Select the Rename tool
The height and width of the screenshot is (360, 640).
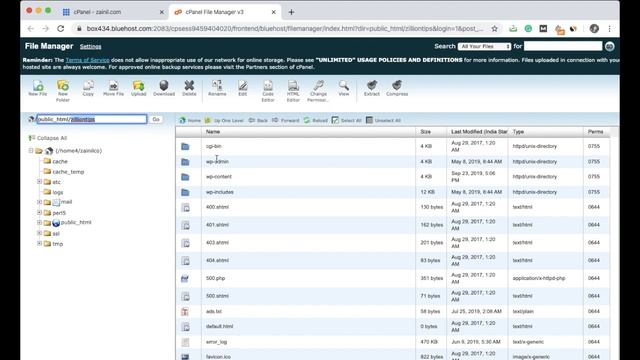(x=217, y=88)
